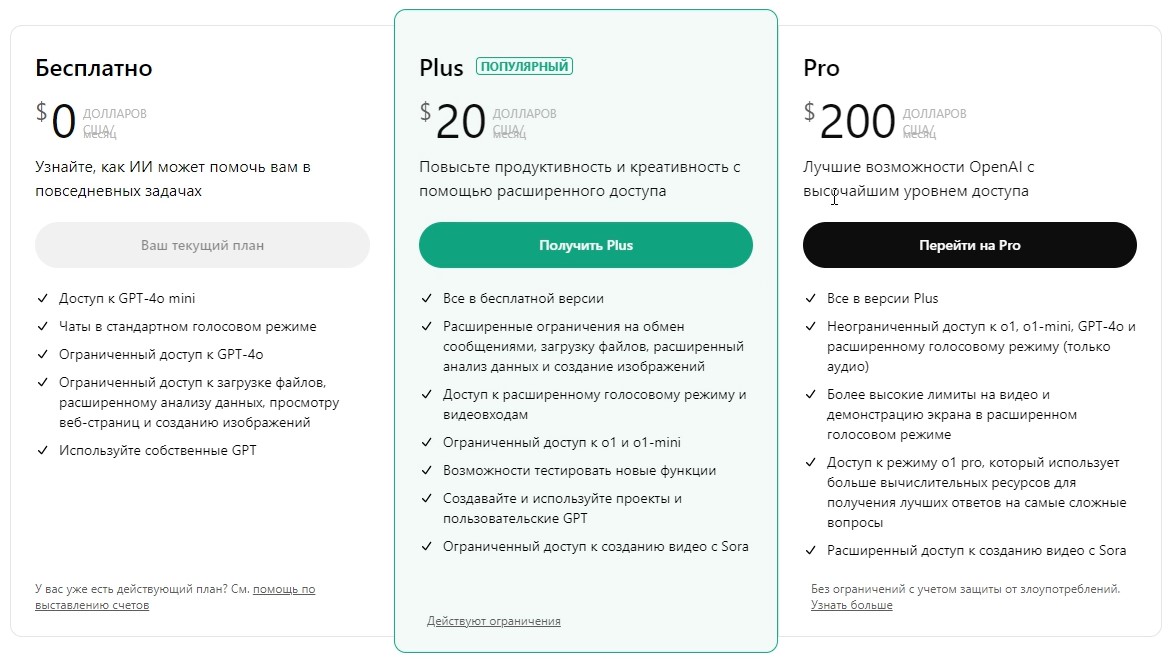Click checkmark by Чаты в стандартном голосовом режиме
This screenshot has width=1170, height=659.
click(x=42, y=326)
